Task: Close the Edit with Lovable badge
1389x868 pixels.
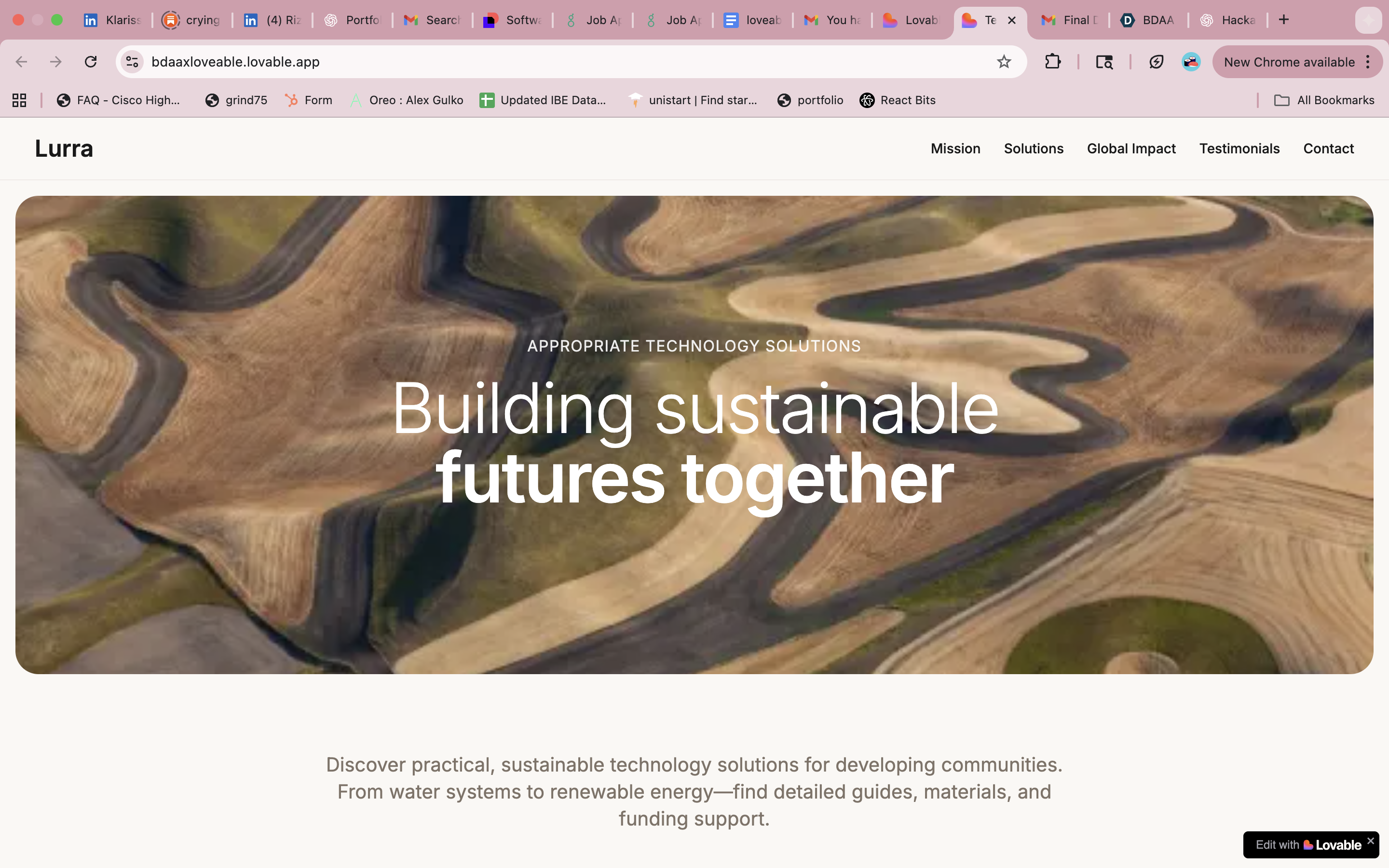Action: click(x=1371, y=841)
